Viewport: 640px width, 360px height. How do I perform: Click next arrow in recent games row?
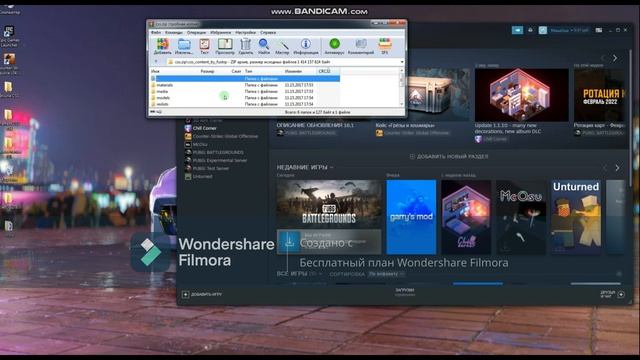pos(617,168)
